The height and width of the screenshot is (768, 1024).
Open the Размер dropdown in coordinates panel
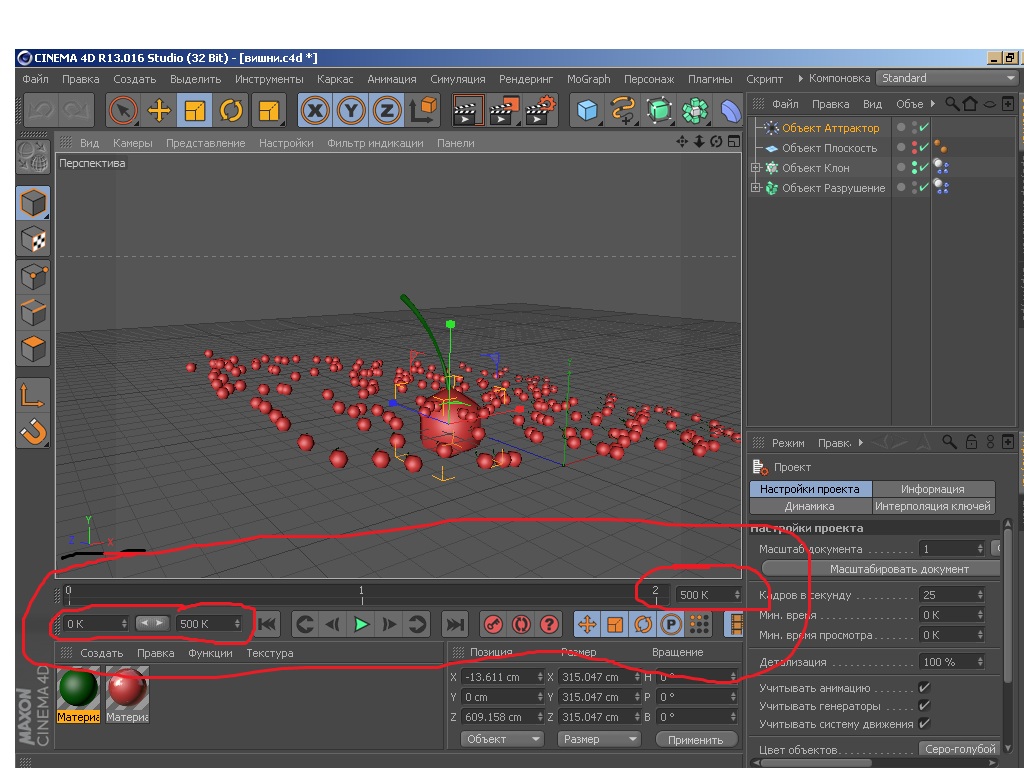pyautogui.click(x=599, y=739)
